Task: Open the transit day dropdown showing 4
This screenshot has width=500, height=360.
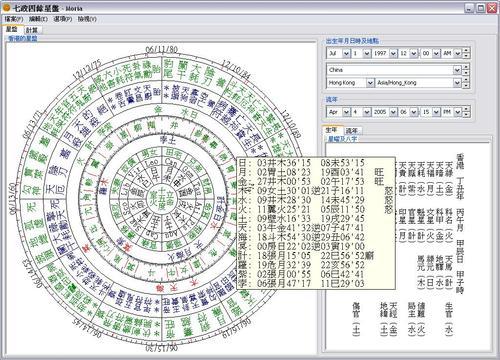Action: click(x=367, y=112)
